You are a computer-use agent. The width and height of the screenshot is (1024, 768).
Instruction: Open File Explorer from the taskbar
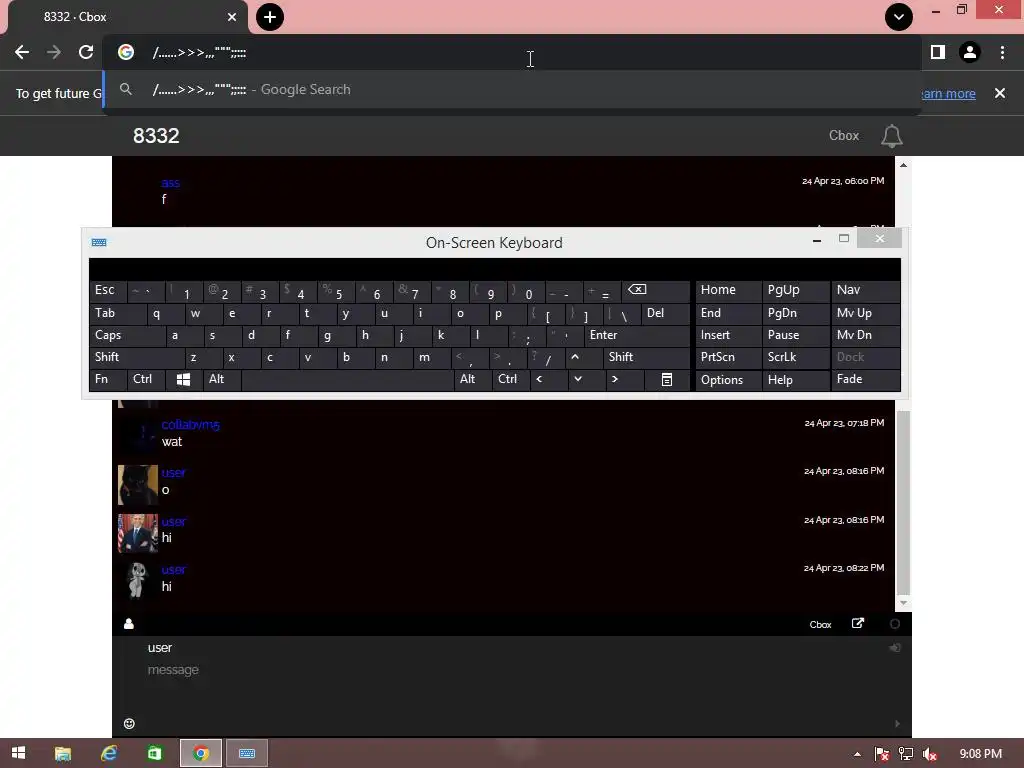click(x=63, y=754)
